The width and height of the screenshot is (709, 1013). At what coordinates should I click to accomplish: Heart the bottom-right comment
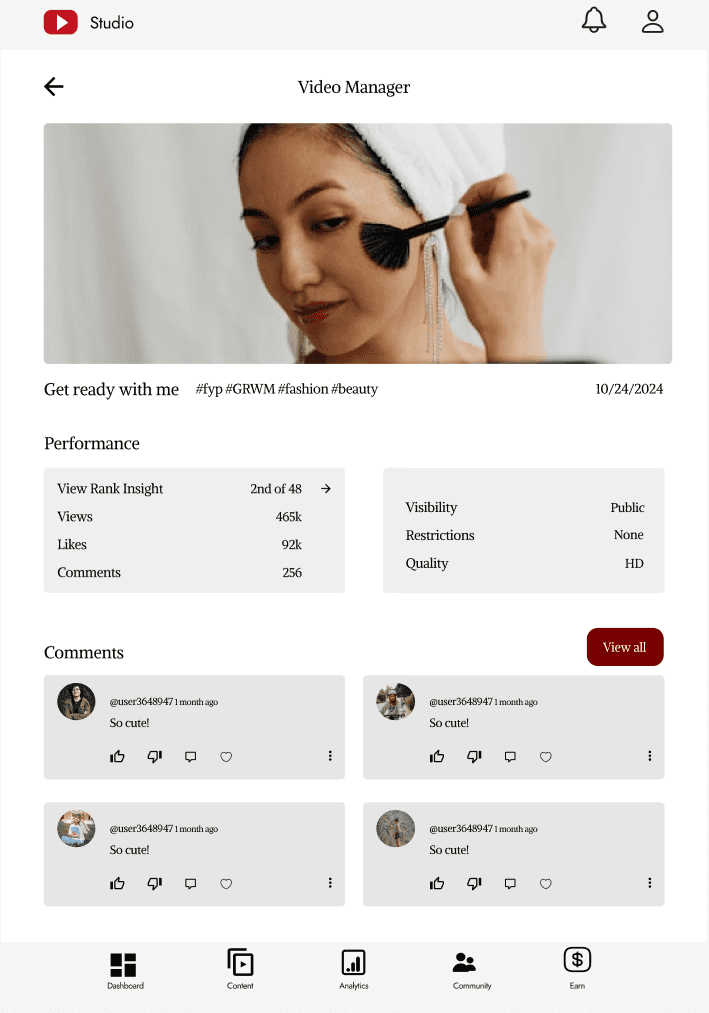click(x=545, y=884)
